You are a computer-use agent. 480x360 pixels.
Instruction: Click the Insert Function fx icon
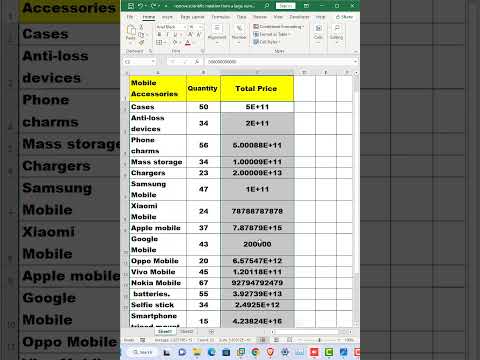[x=197, y=62]
